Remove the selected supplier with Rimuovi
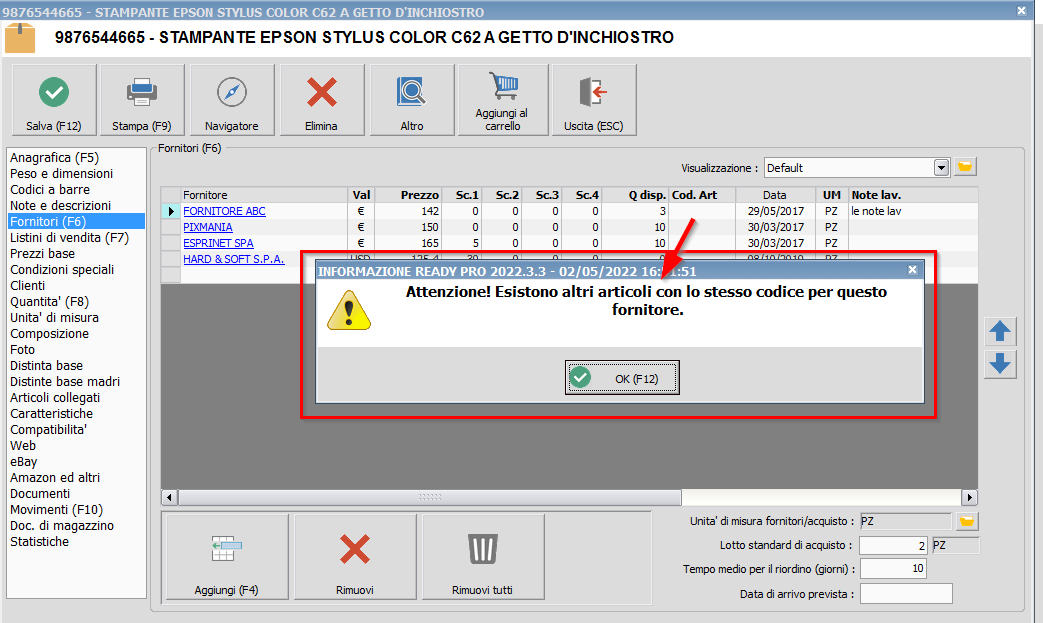Screen dimensions: 1043x623 [355, 557]
